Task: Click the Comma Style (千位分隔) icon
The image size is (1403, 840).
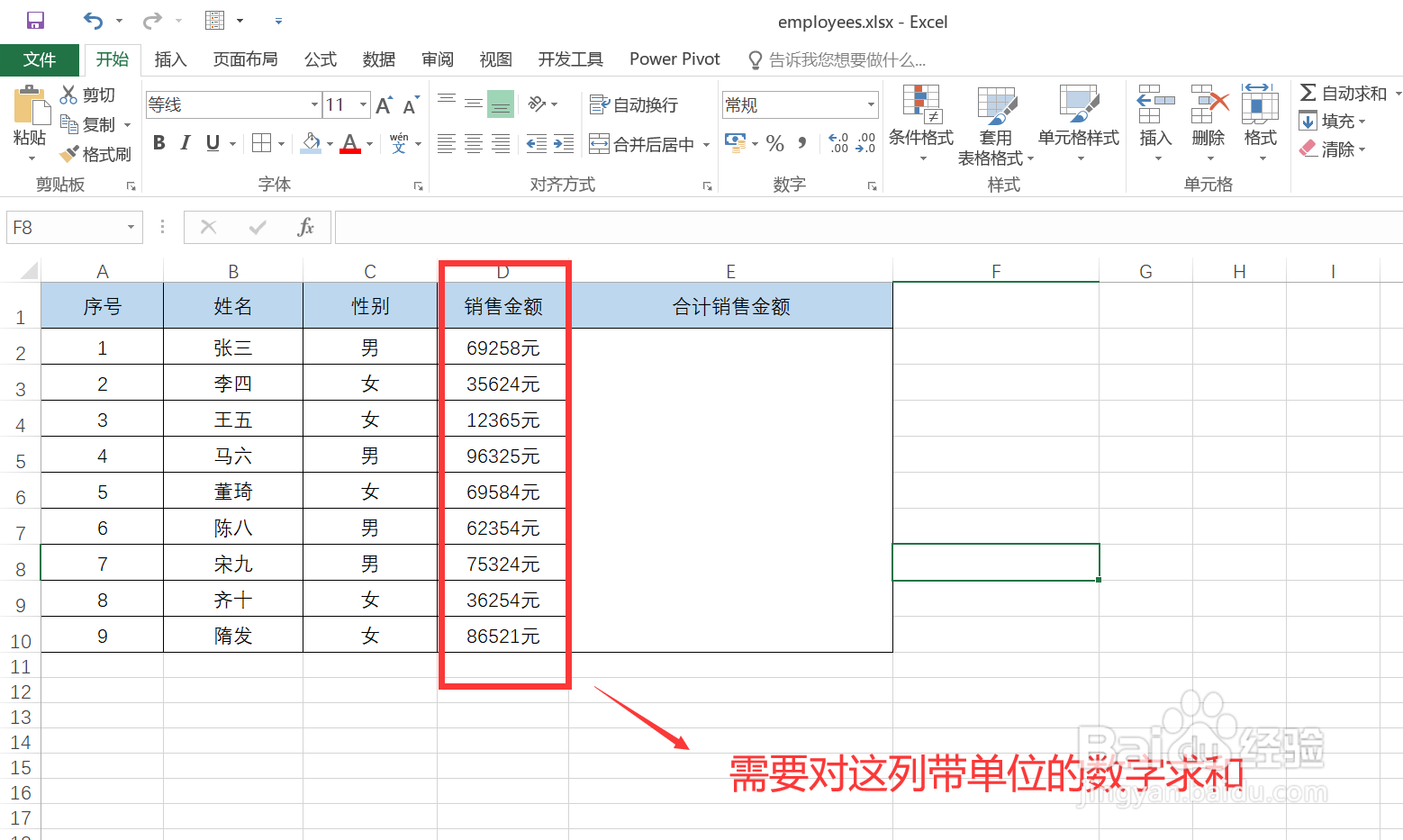Action: 804,142
